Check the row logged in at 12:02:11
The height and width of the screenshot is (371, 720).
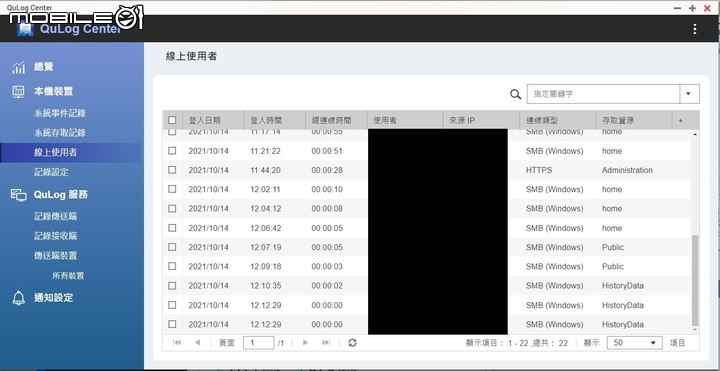coord(172,189)
